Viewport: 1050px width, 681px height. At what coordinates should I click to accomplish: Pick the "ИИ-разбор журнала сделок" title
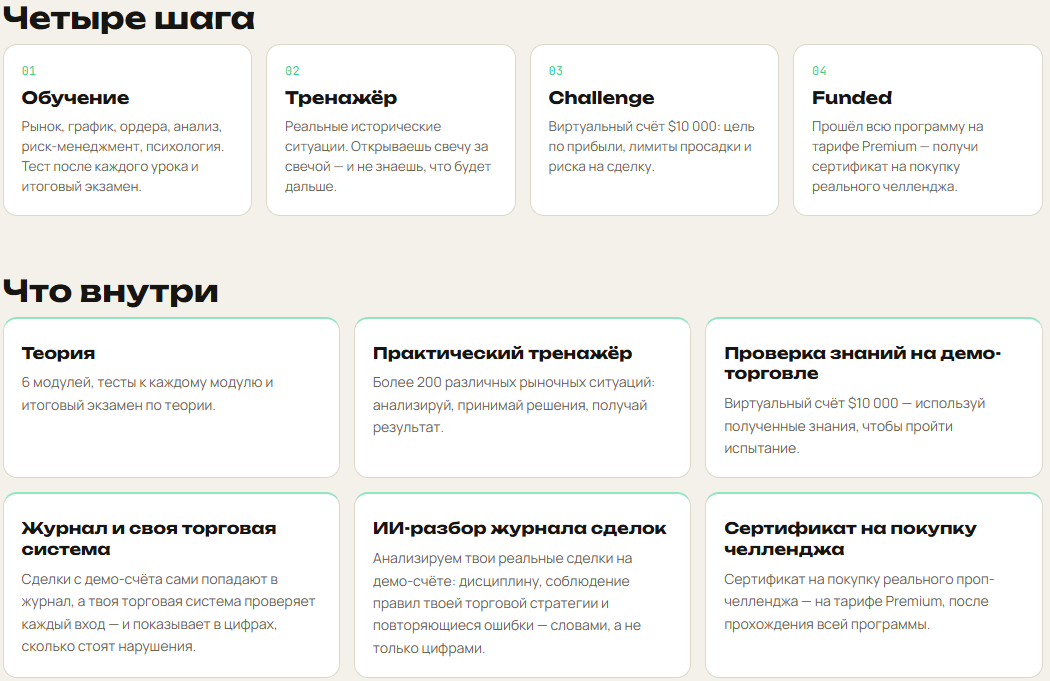coord(520,528)
